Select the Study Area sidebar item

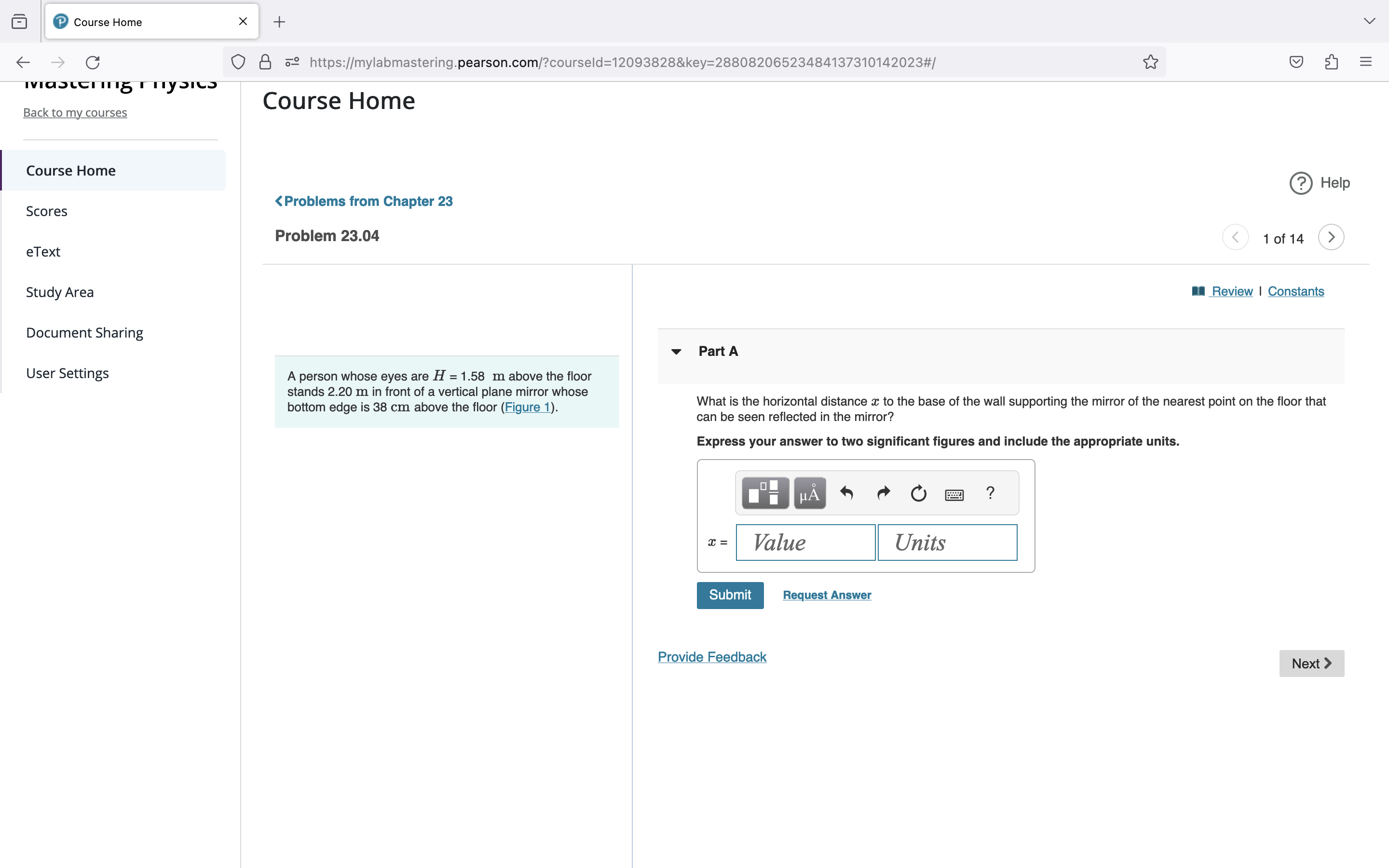pos(60,292)
